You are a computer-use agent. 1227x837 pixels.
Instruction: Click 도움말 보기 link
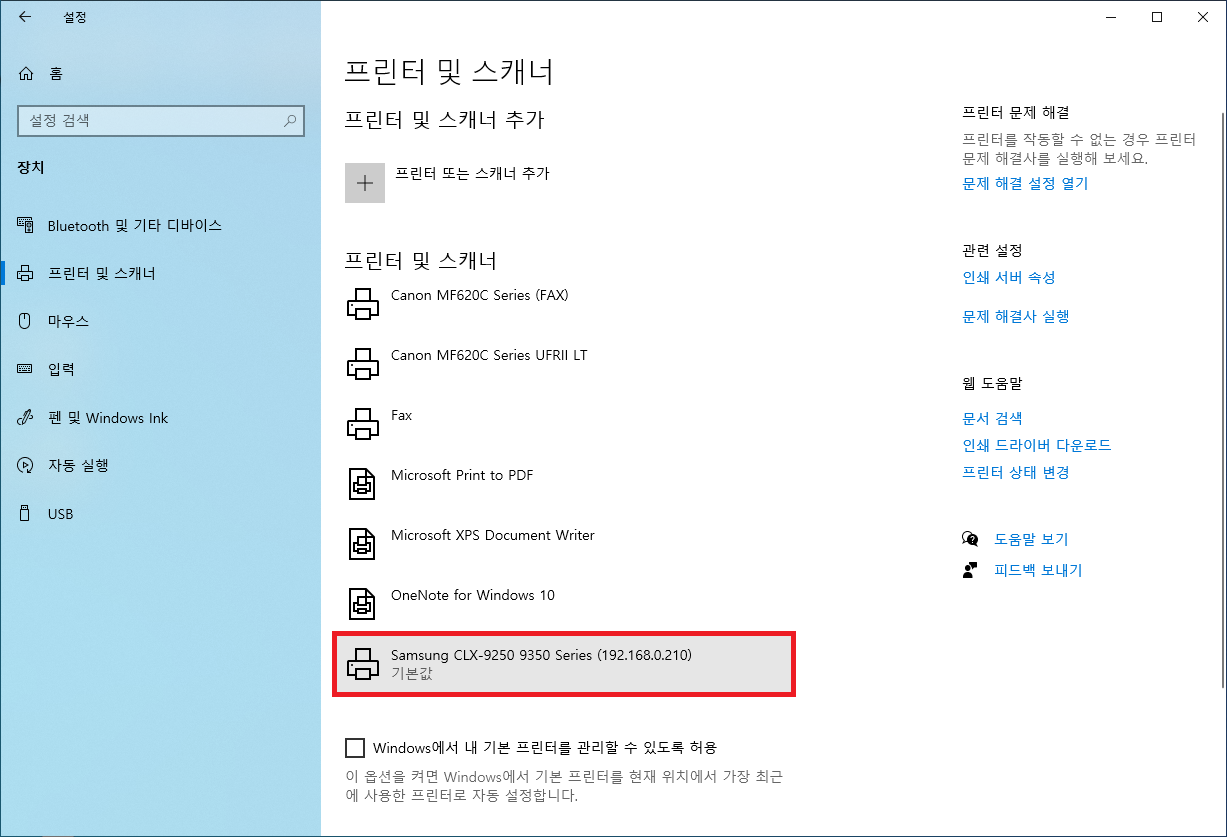click(1031, 539)
